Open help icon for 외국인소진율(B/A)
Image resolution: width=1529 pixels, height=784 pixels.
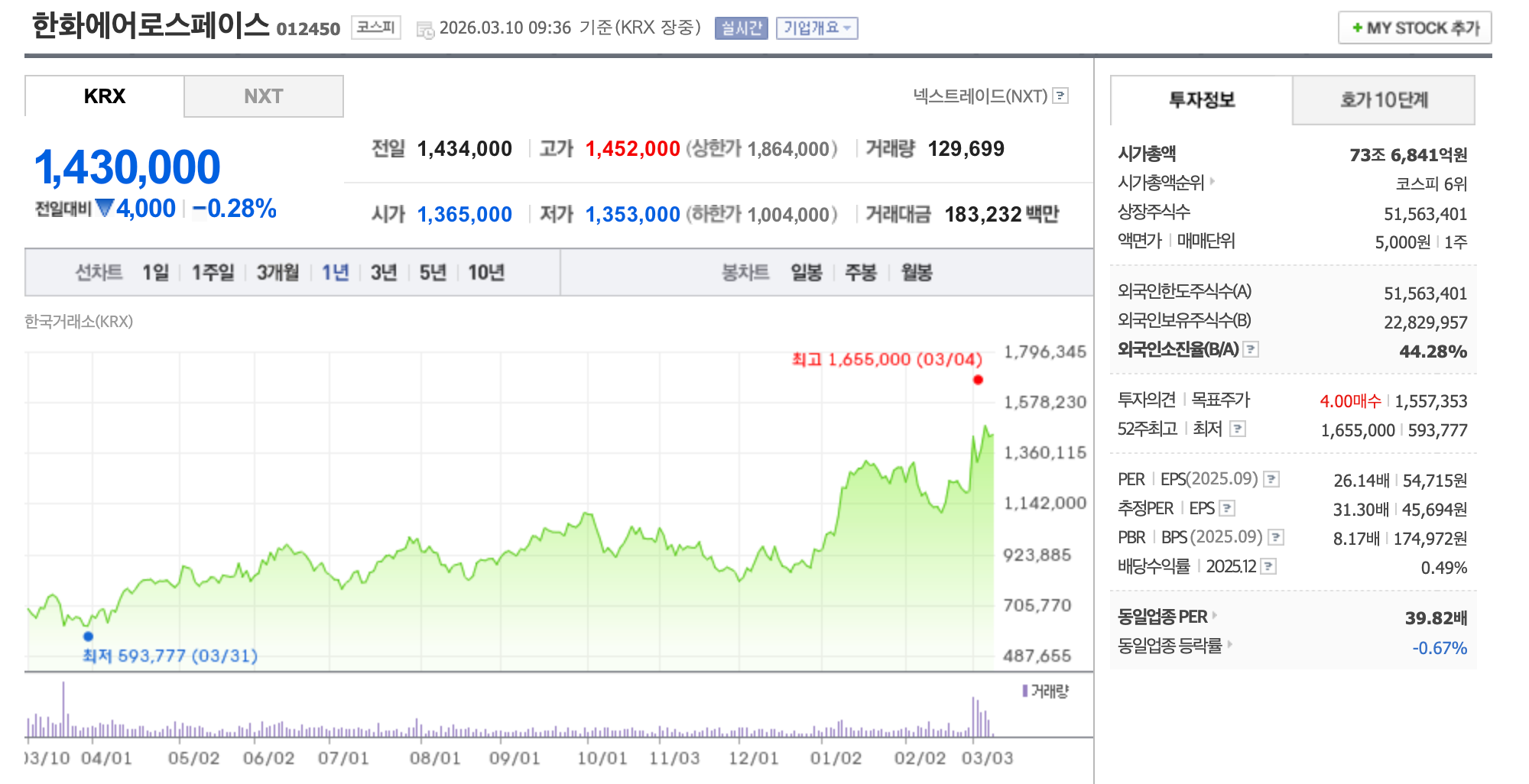click(x=1251, y=349)
